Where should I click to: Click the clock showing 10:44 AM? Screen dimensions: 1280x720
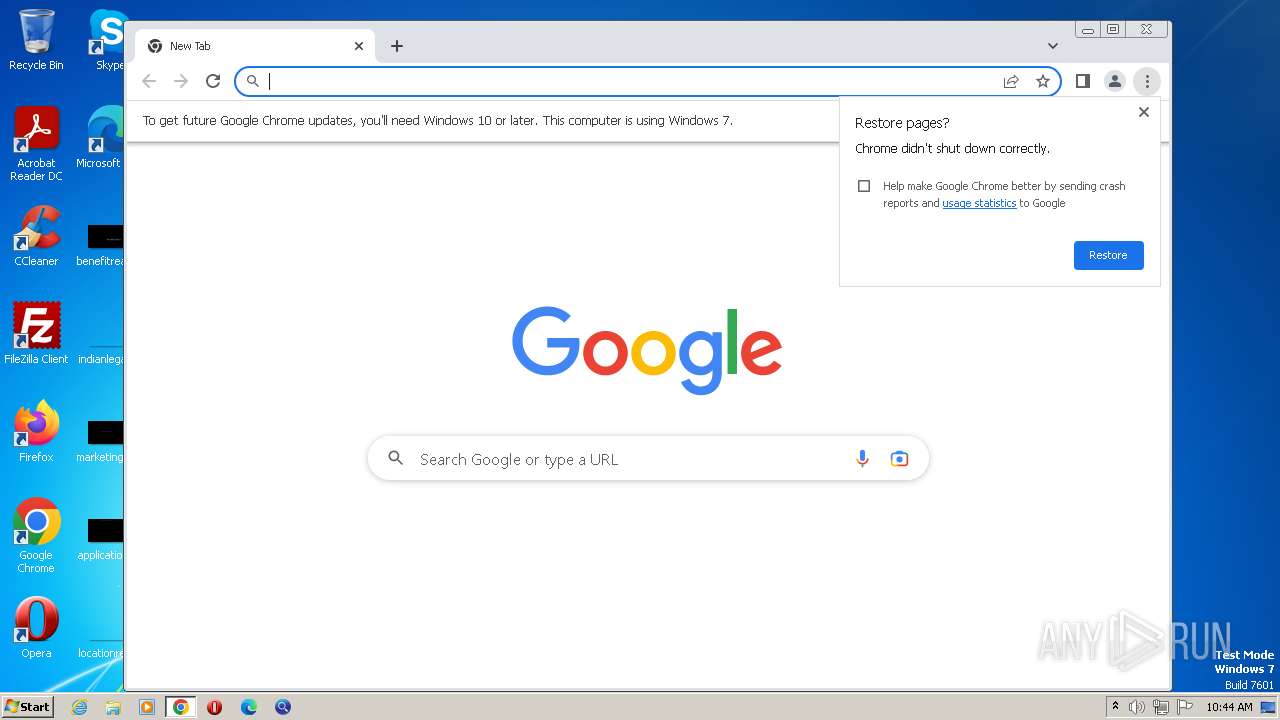point(1229,707)
